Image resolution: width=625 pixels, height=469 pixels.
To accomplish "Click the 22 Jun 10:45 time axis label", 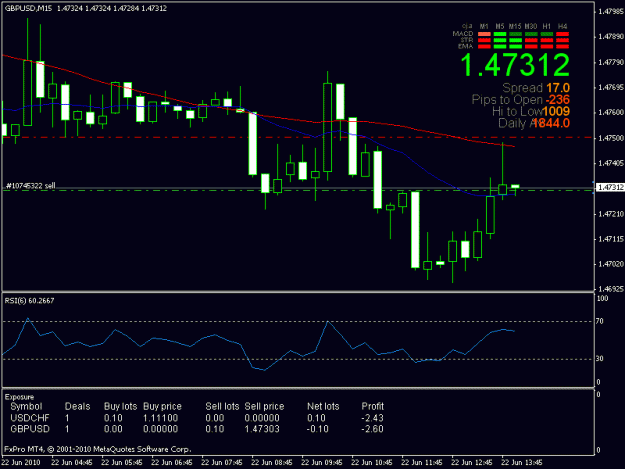I will [x=371, y=463].
